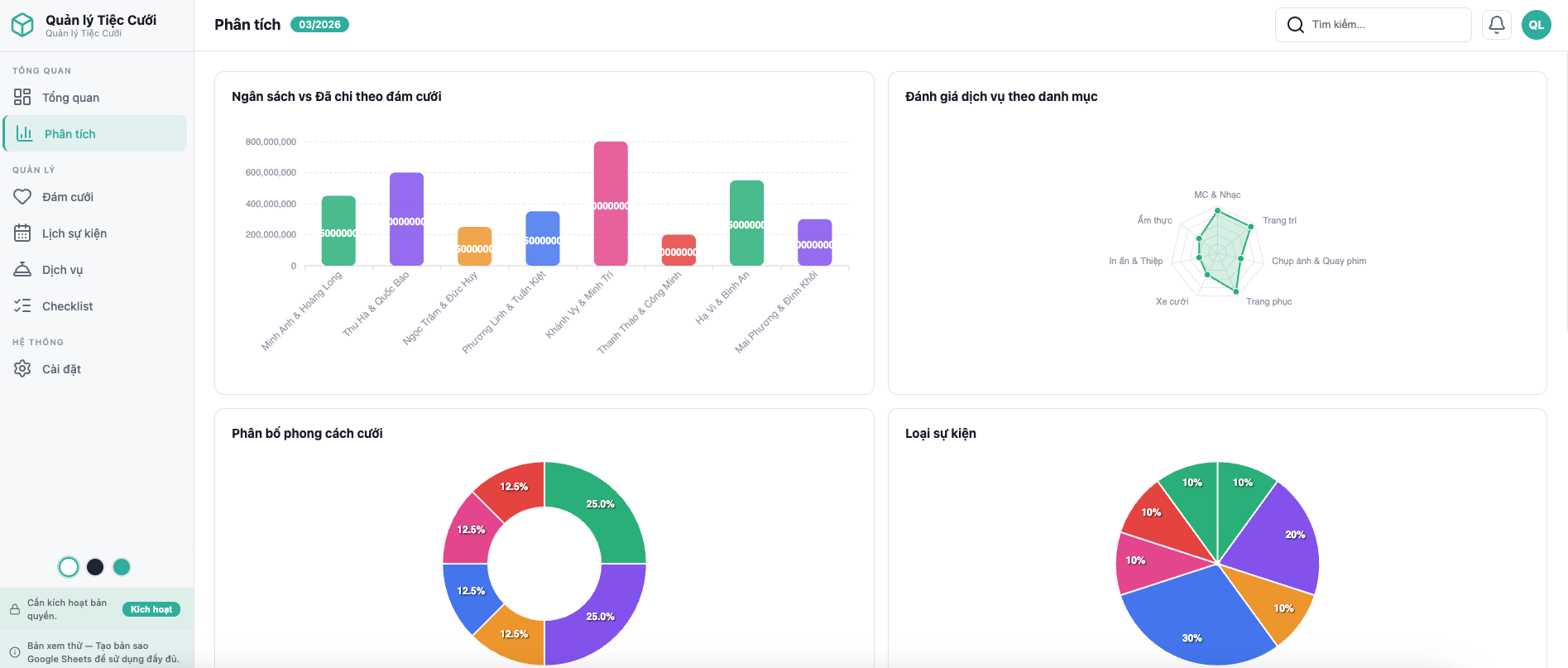Select the dark navy theme swatch
The image size is (1568, 668).
95,567
